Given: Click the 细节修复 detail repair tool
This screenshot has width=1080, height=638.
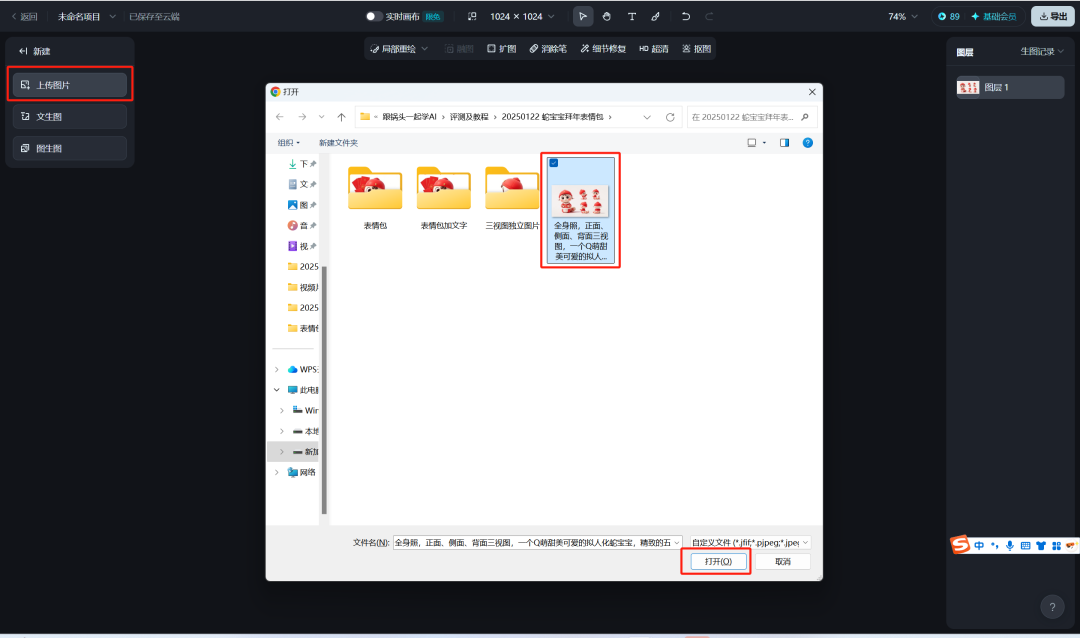Looking at the screenshot, I should pos(603,48).
